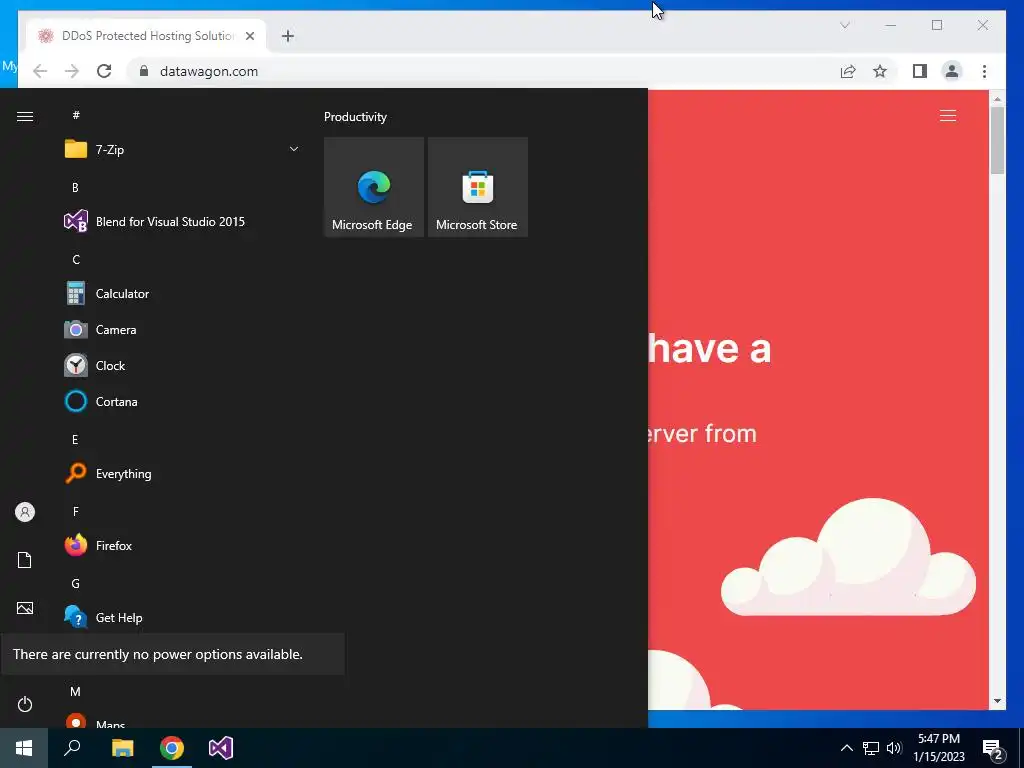The width and height of the screenshot is (1024, 768).
Task: Show hidden system tray icons
Action: click(846, 748)
